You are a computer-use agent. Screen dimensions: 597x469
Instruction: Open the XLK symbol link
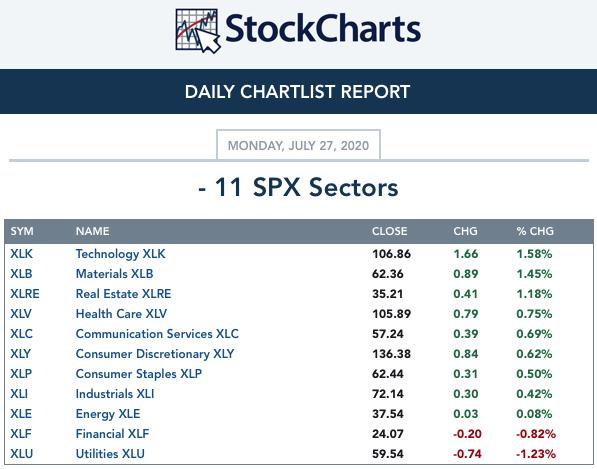point(21,254)
